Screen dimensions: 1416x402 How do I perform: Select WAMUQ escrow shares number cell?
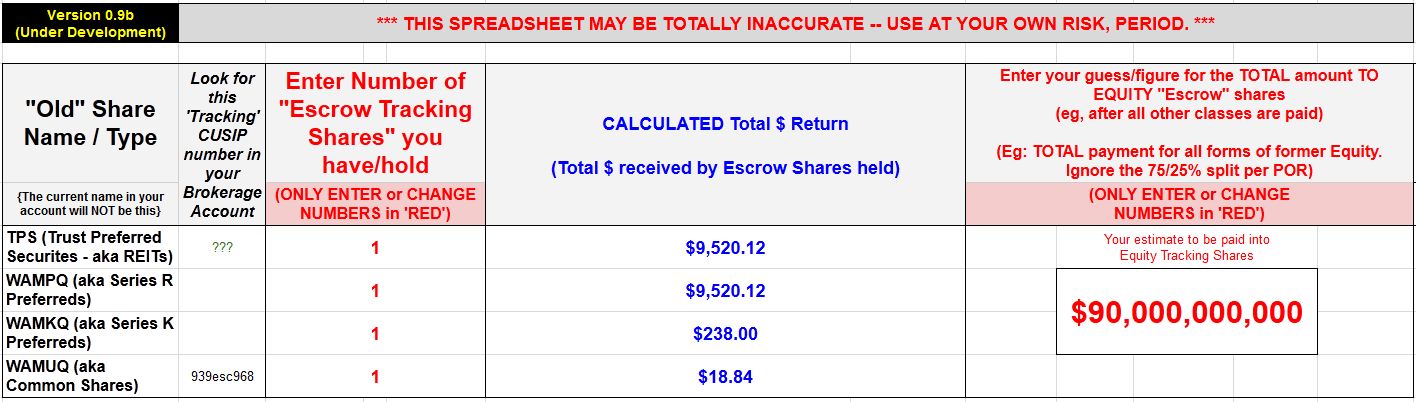point(375,377)
